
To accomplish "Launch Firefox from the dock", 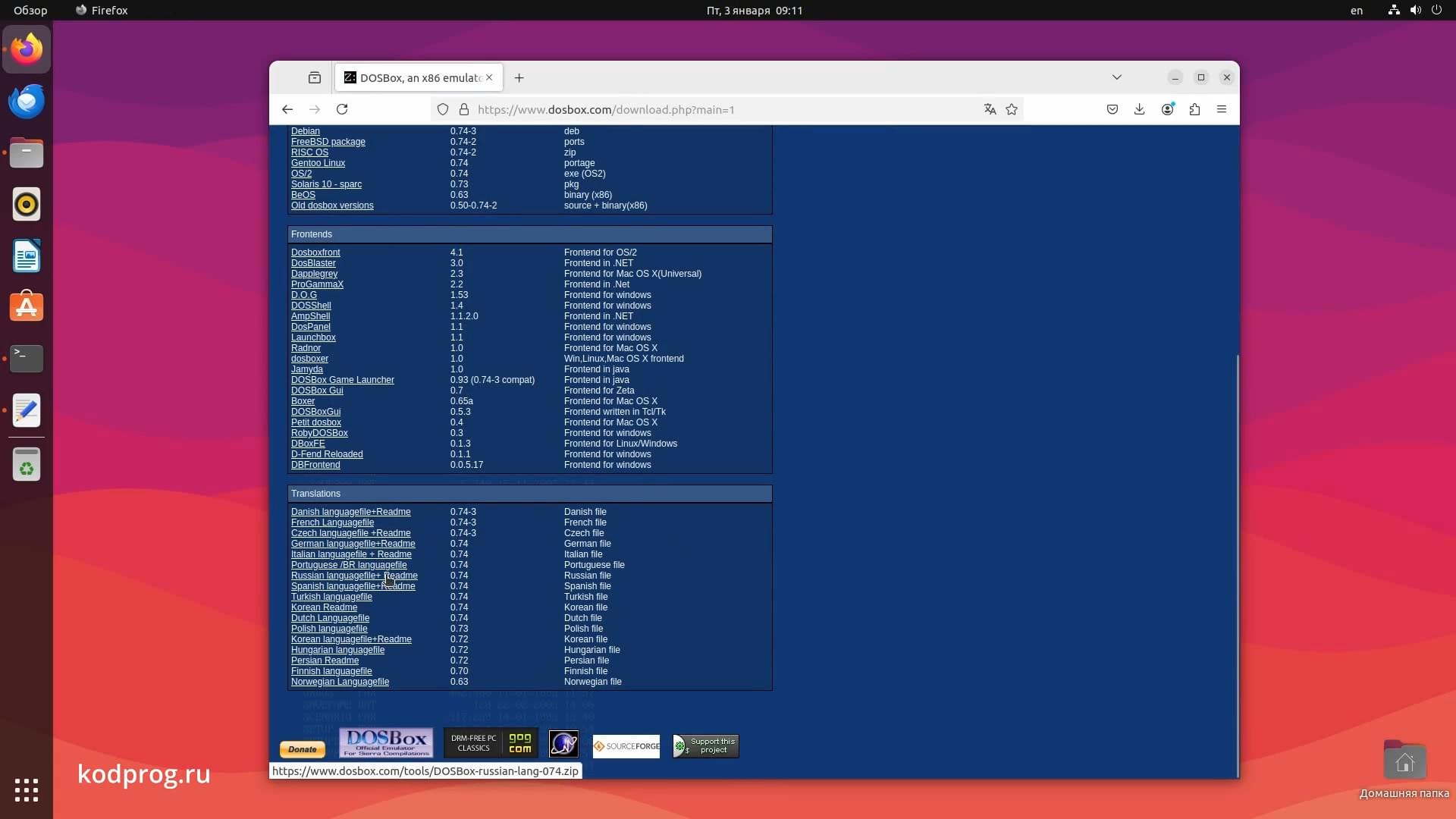I will coord(27,49).
